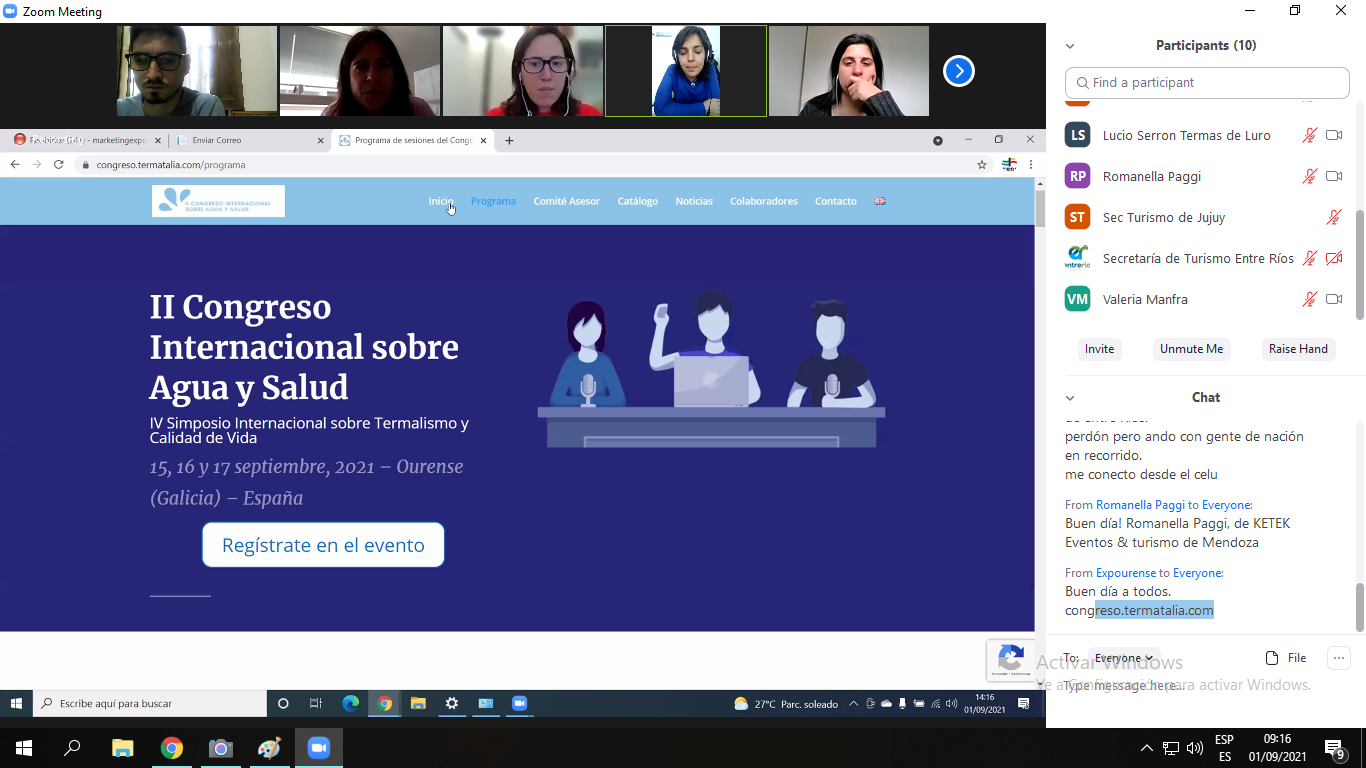Click the Invite button
The image size is (1366, 768).
1099,349
